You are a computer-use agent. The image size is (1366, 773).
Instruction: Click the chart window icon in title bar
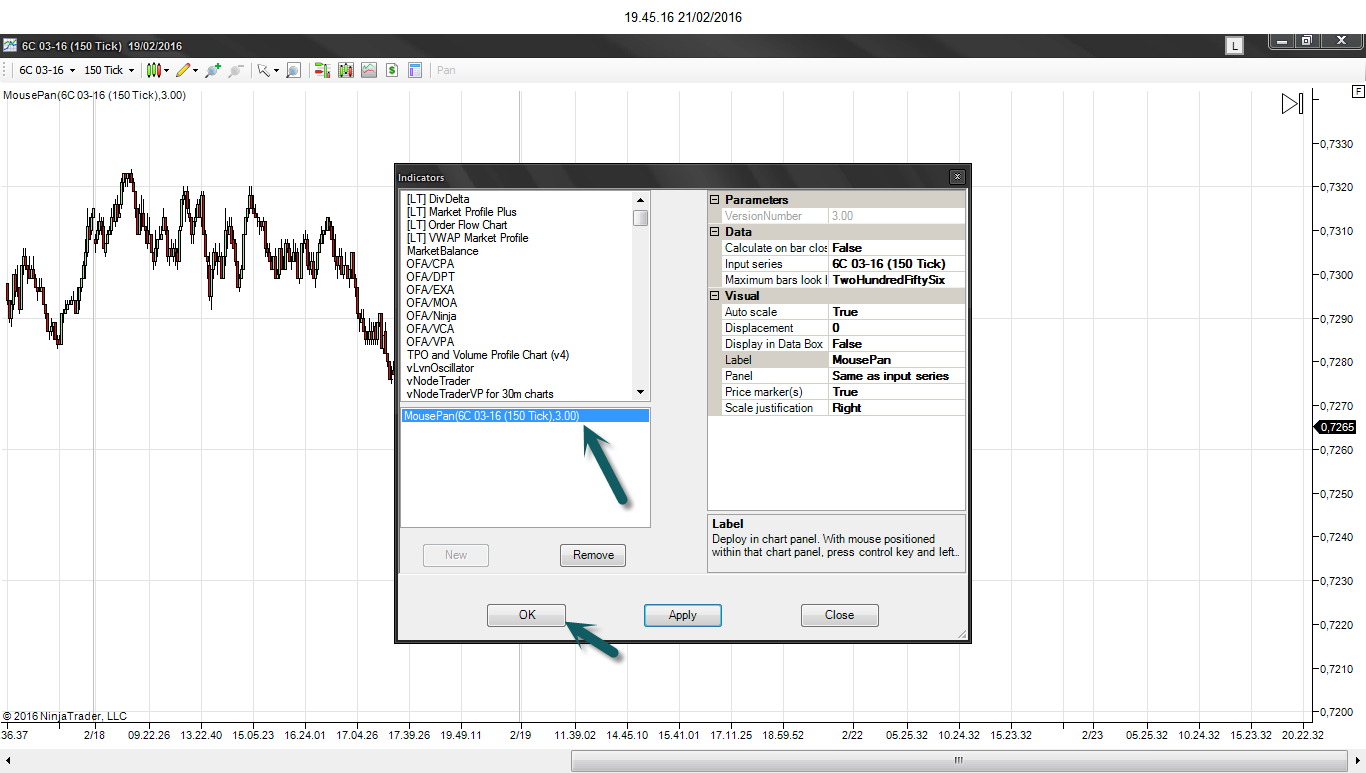click(x=10, y=45)
